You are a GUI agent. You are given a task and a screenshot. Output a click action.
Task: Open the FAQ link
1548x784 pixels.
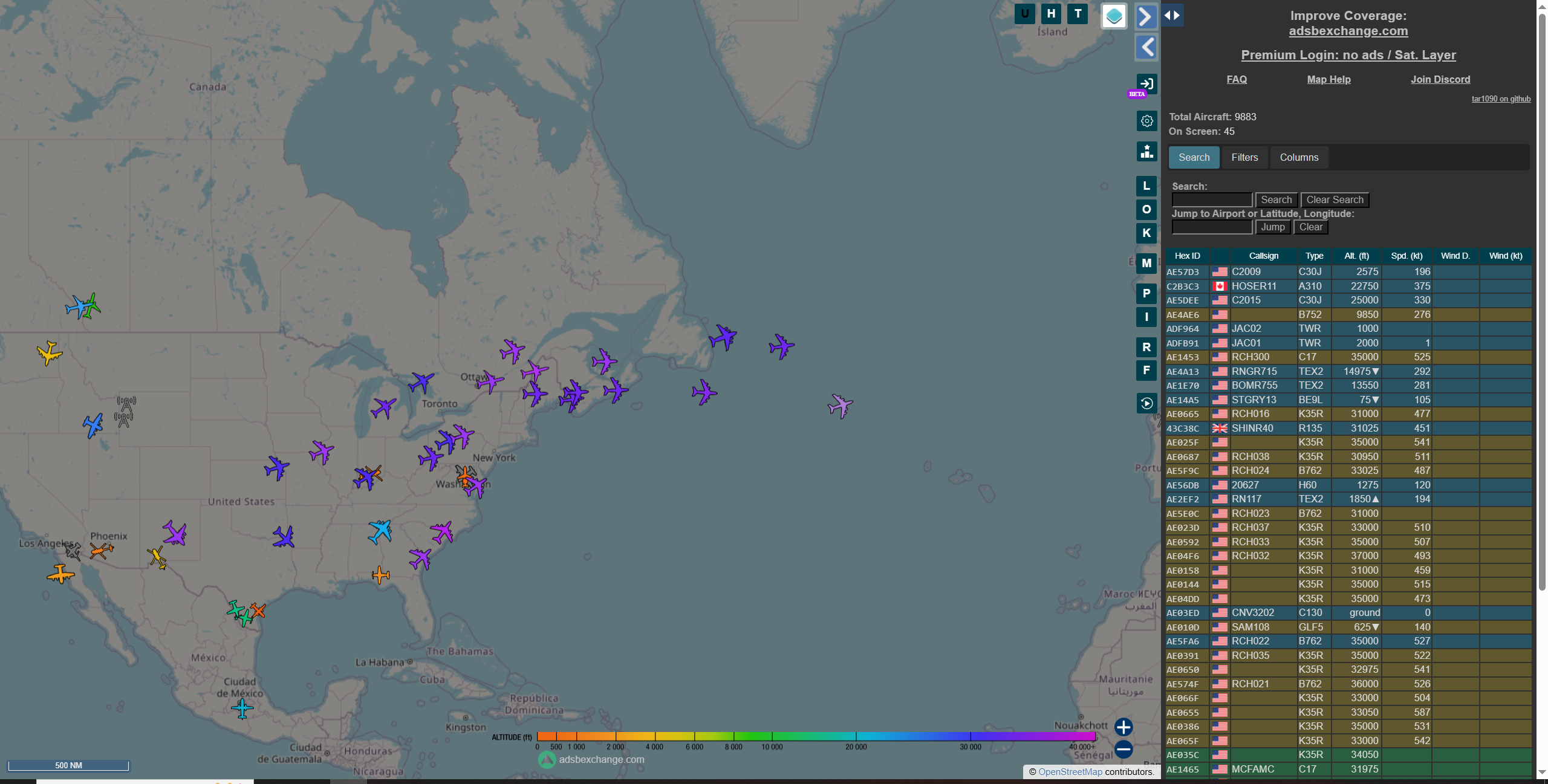point(1237,79)
